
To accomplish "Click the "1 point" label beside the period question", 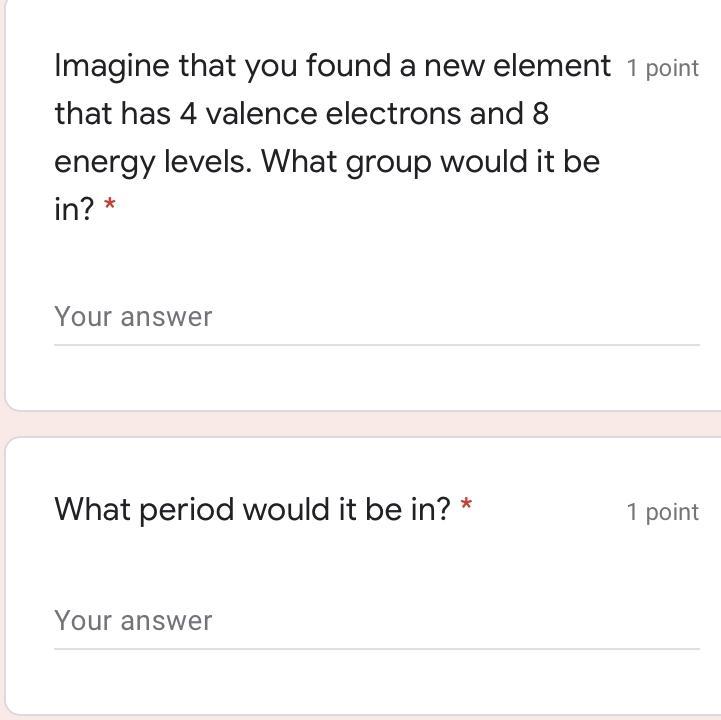I will tap(662, 512).
